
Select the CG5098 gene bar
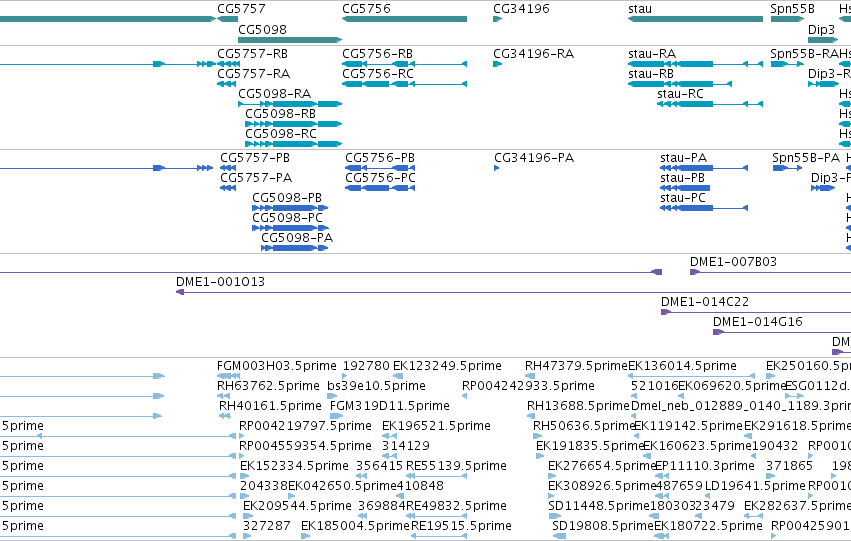pos(290,40)
